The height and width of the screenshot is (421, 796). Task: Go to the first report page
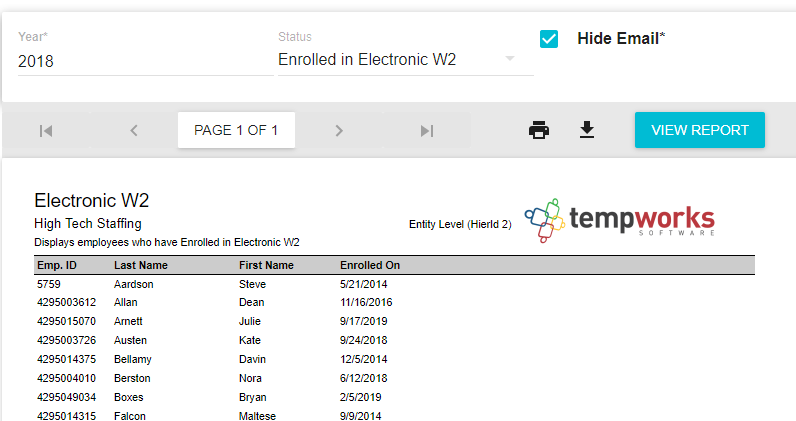click(45, 130)
